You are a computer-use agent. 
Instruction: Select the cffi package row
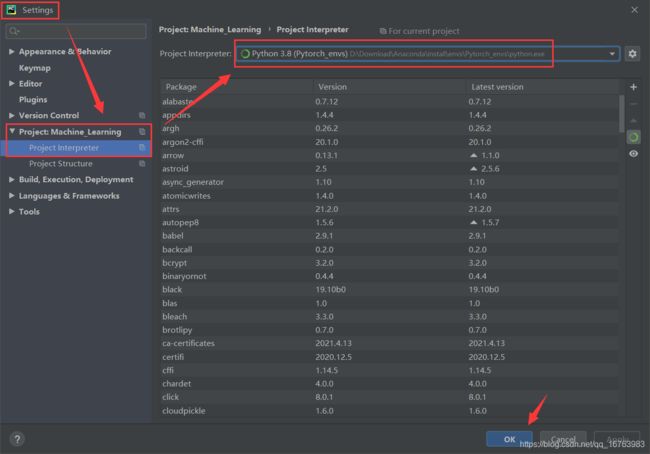(390, 370)
